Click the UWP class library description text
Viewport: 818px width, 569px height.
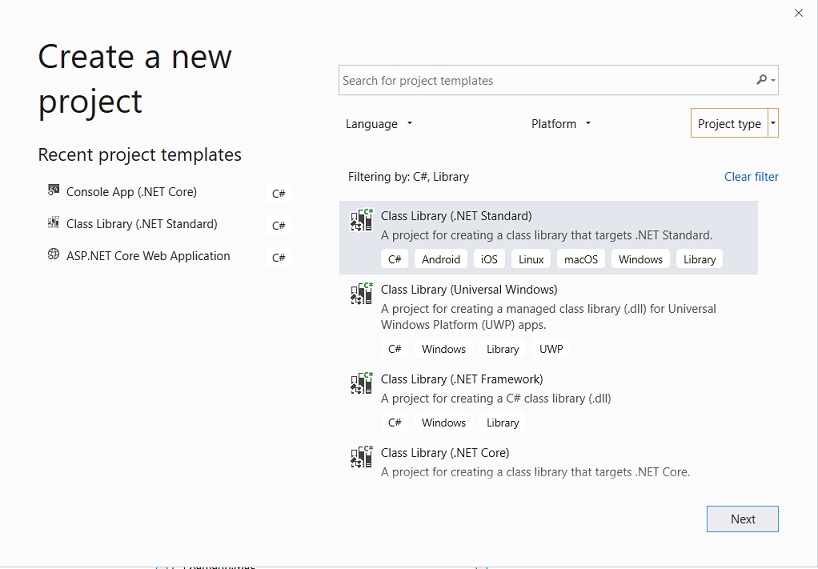tap(548, 317)
